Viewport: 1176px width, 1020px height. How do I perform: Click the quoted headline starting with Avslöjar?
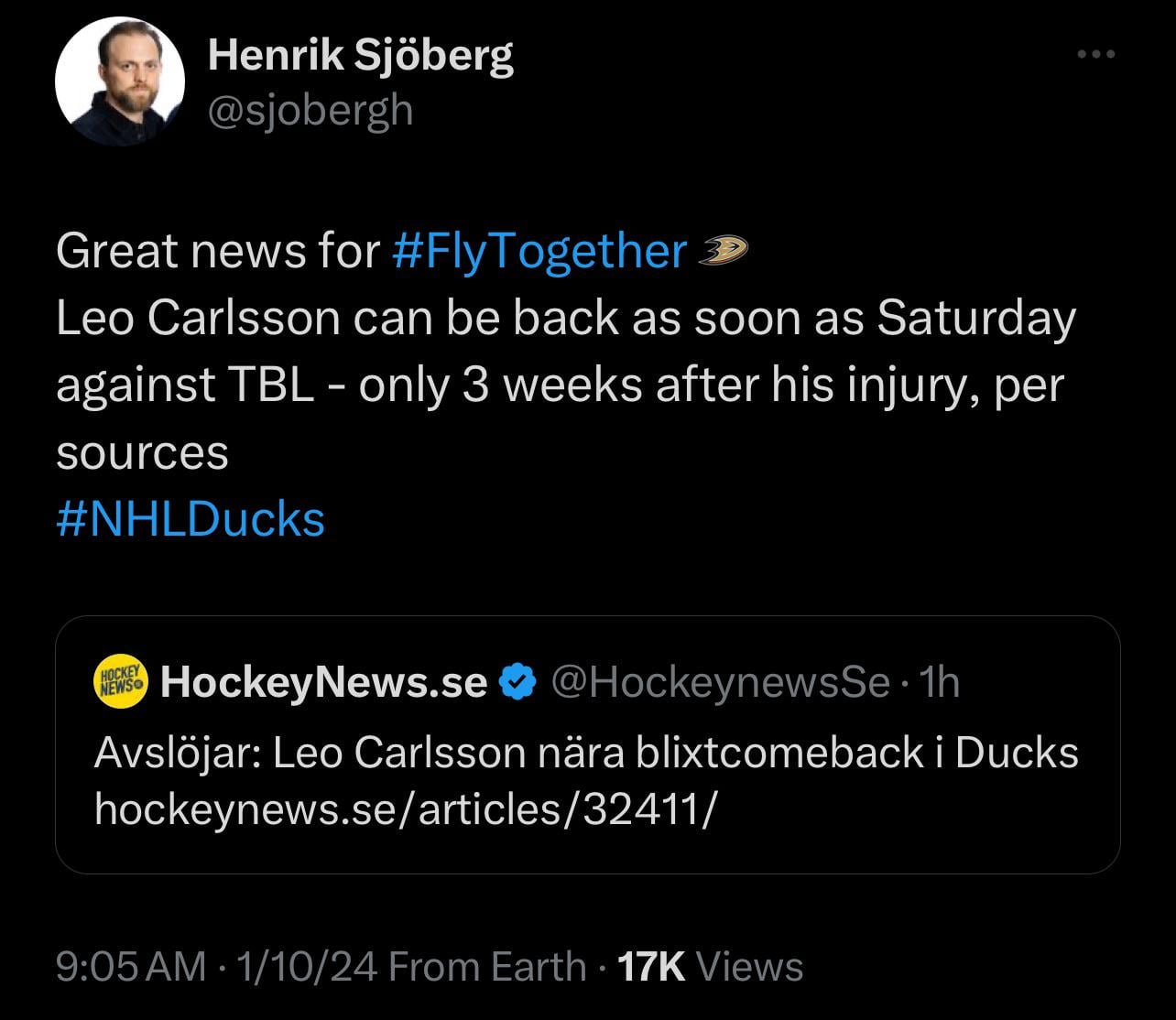[586, 753]
